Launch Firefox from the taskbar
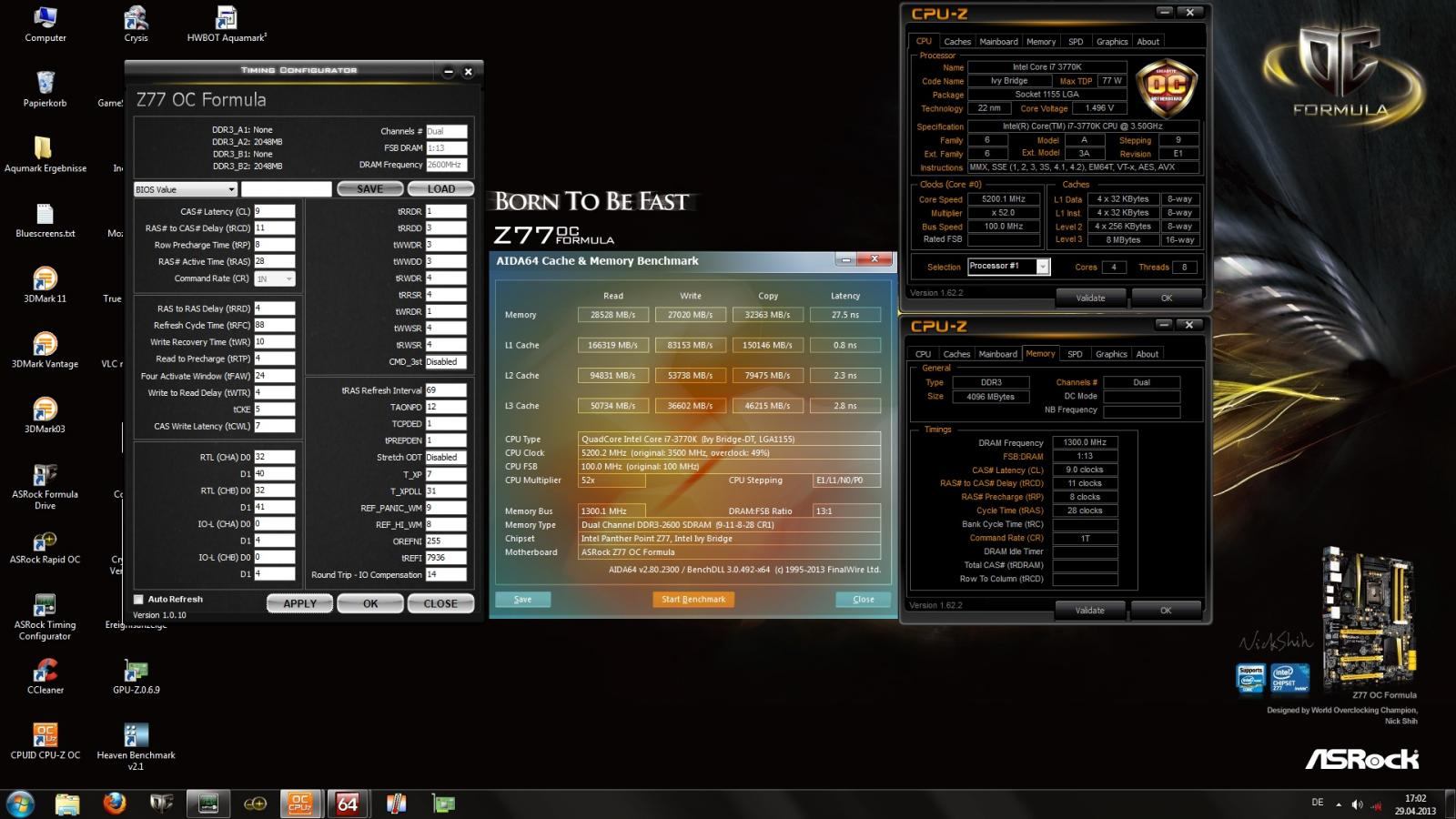1456x819 pixels. (114, 804)
